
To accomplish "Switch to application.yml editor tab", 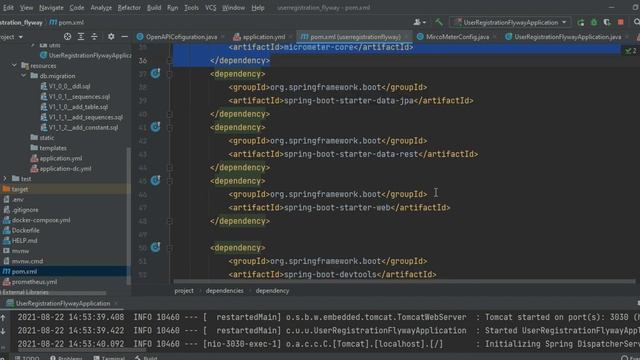I will 264,37.
